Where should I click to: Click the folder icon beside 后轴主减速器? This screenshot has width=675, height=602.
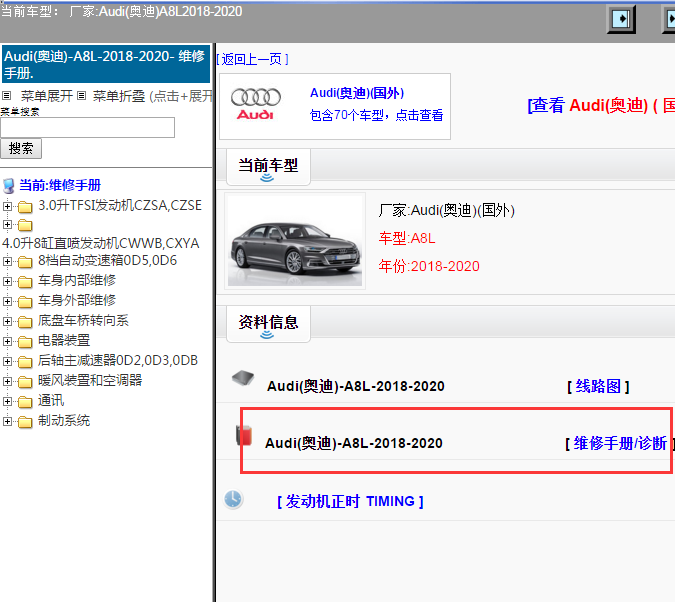click(x=25, y=362)
